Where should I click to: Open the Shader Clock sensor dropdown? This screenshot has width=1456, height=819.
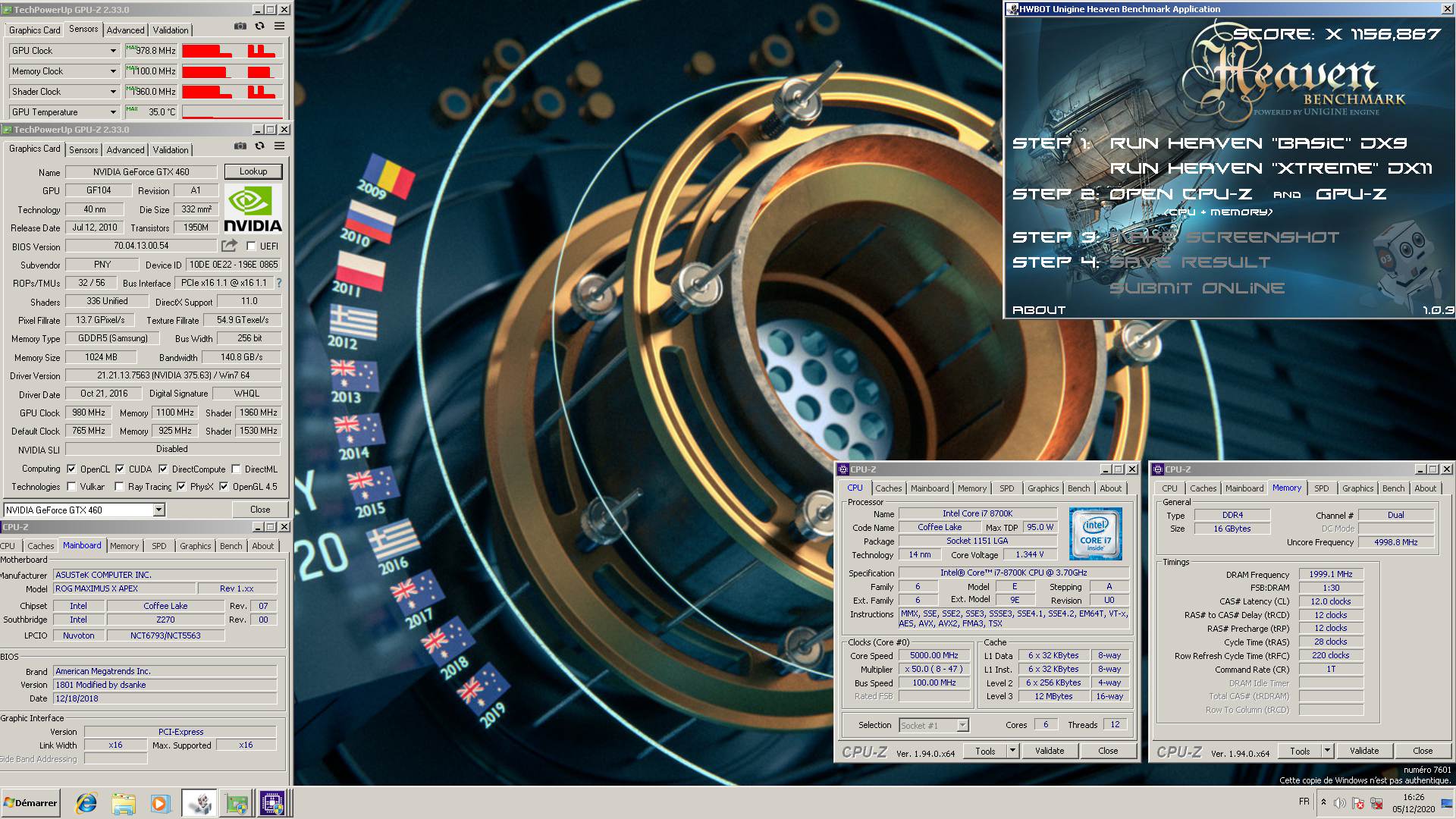(x=113, y=92)
